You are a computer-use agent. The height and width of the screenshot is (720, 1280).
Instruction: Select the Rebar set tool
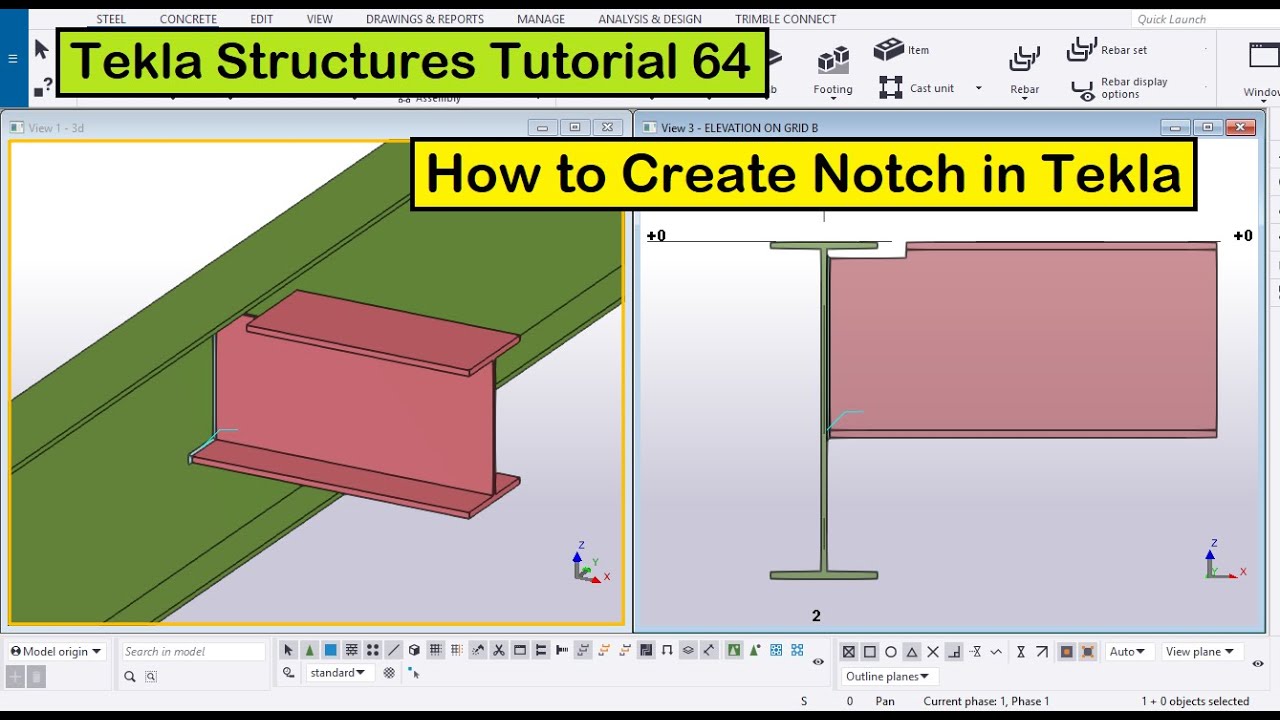1108,49
